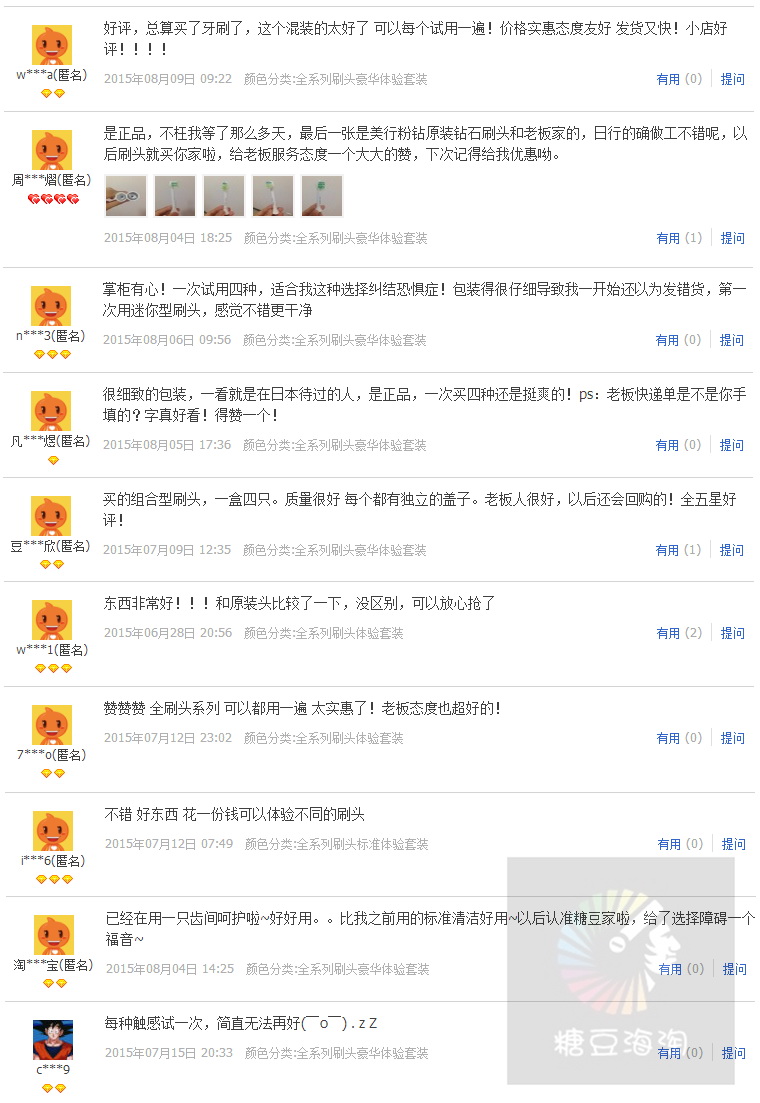
Task: Click yellow diamond badges under w***1
Action: pos(53,668)
